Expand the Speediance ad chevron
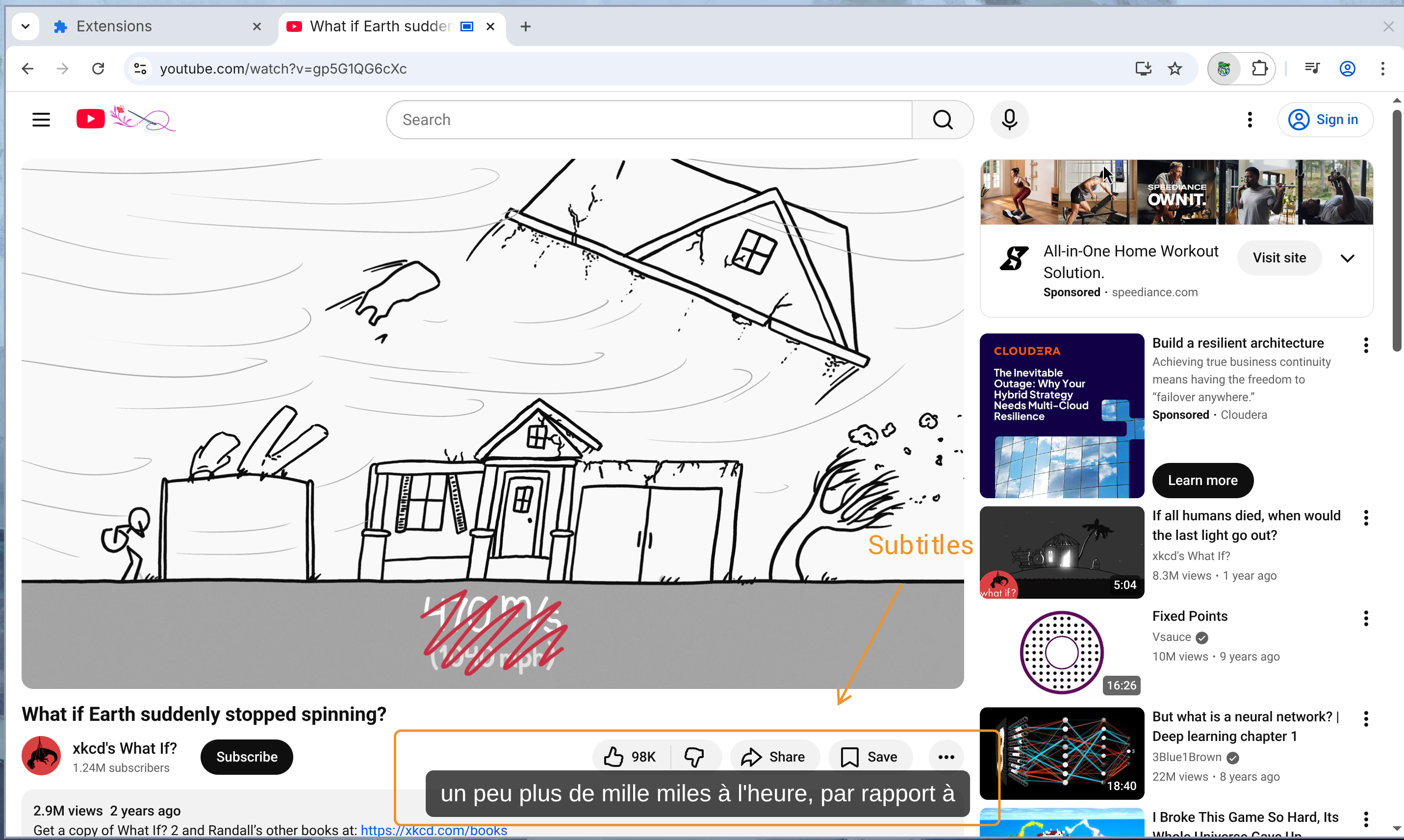Viewport: 1404px width, 840px height. tap(1348, 258)
